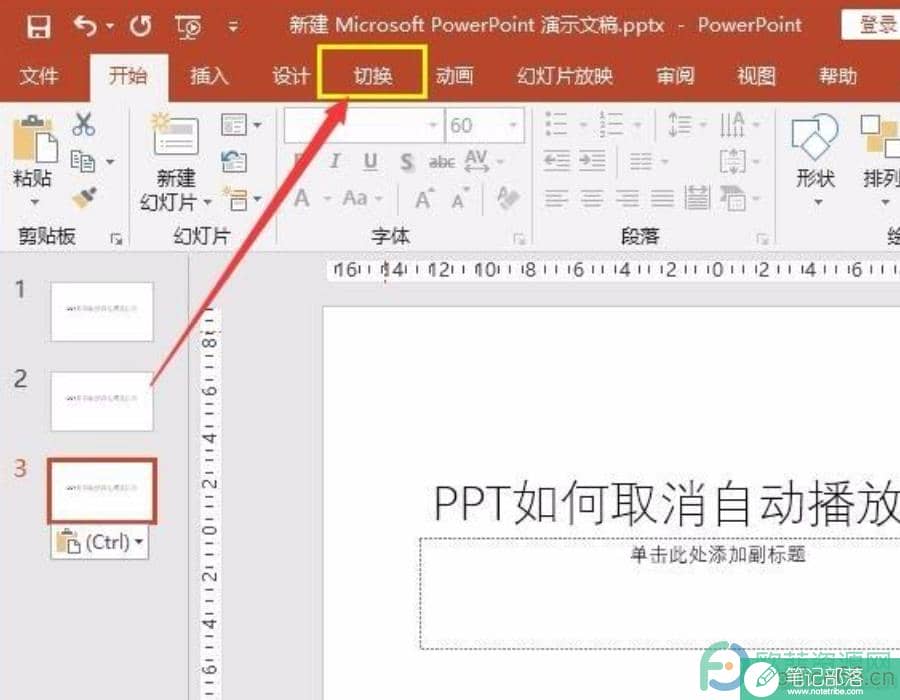Open the 审阅 review tab
Image resolution: width=900 pixels, height=700 pixels.
click(675, 76)
